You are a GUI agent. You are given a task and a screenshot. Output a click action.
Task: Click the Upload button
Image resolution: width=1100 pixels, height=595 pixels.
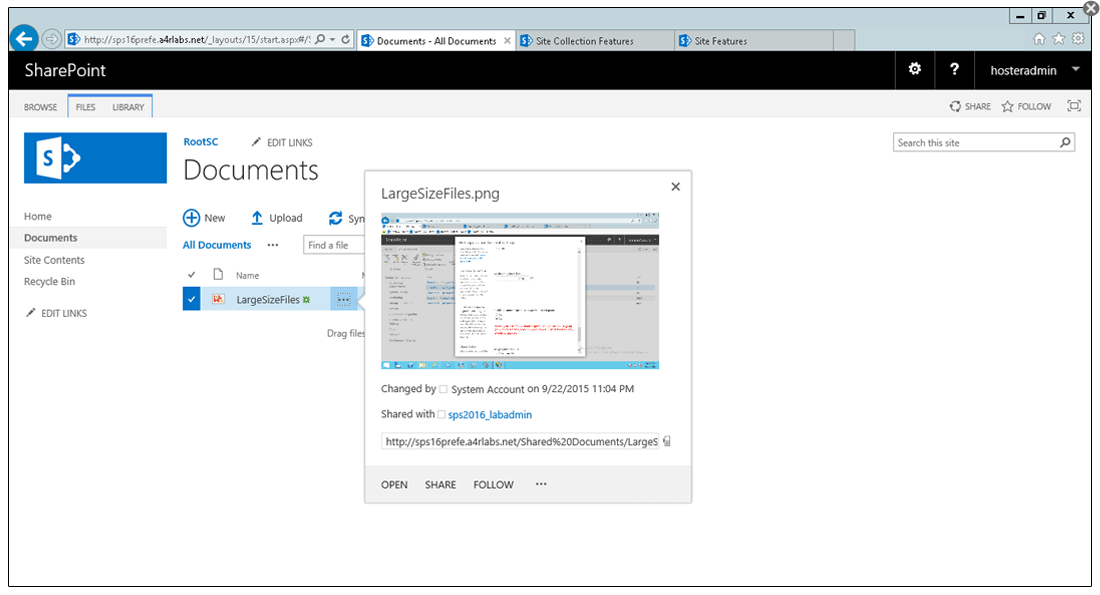click(x=276, y=218)
